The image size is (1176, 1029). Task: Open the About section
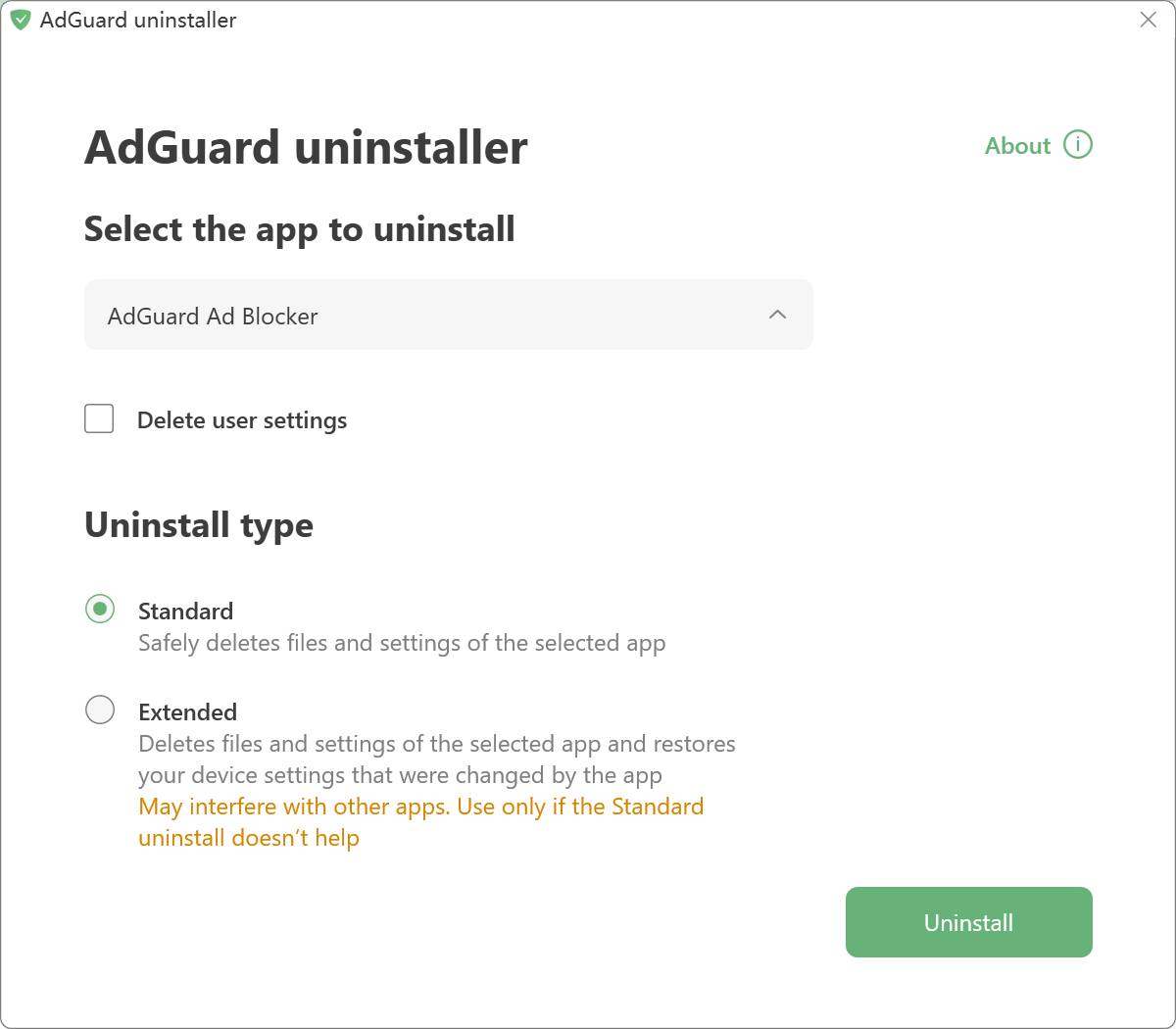tap(1016, 145)
